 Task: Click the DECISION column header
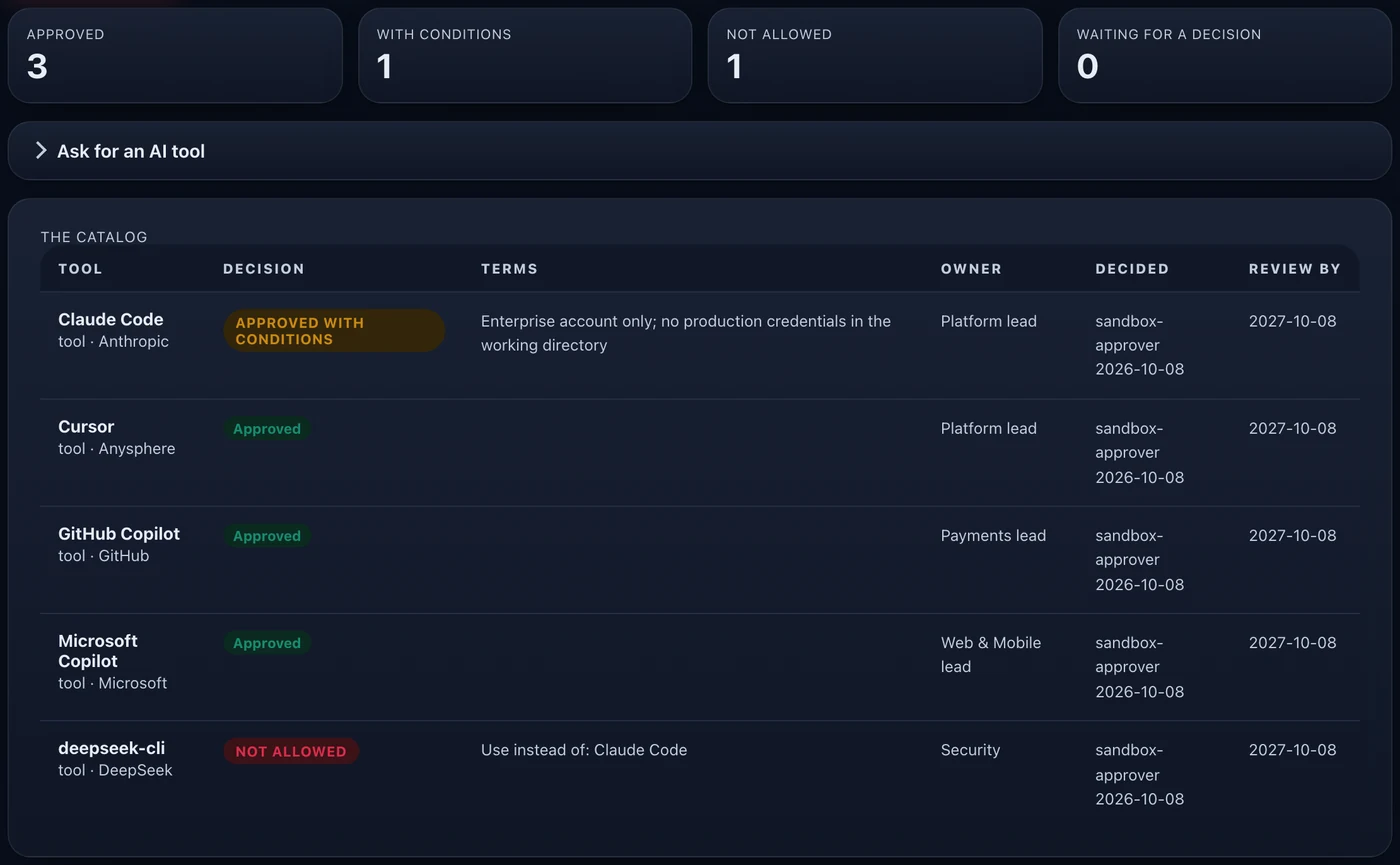pos(264,269)
